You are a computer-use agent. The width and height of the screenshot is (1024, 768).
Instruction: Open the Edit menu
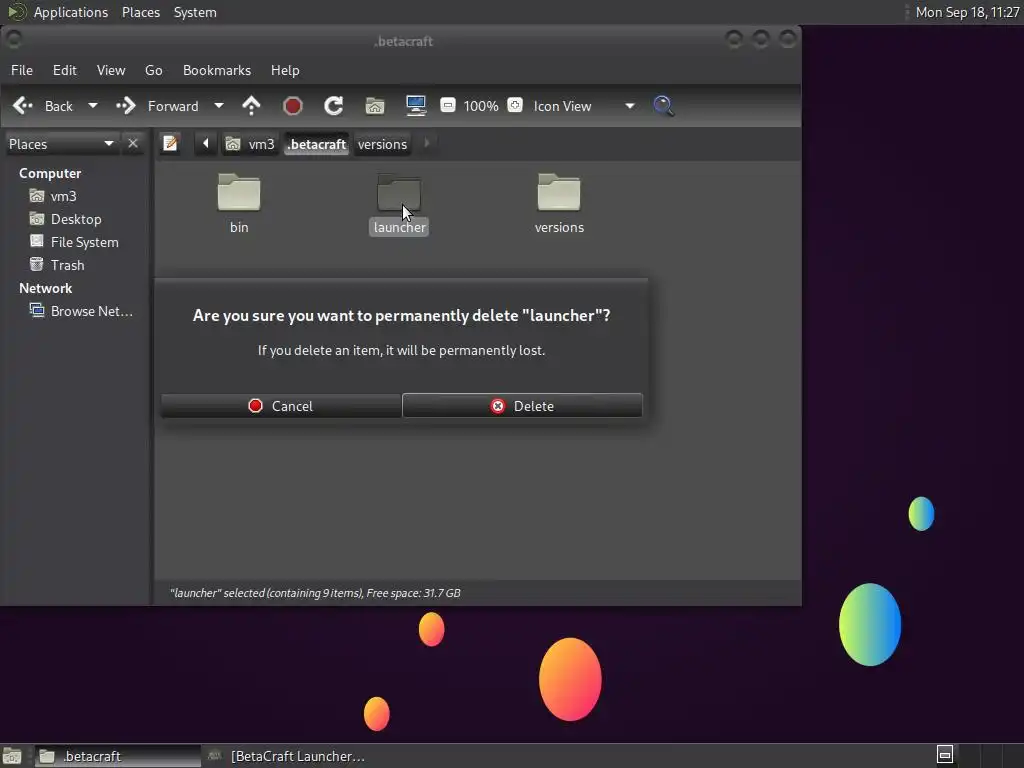coord(65,70)
